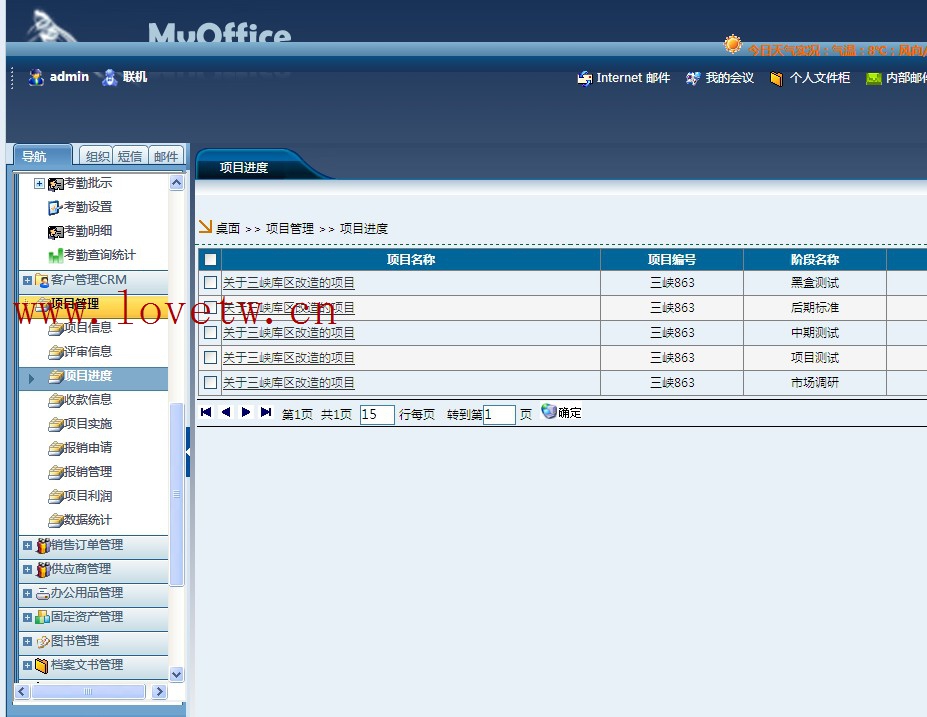The width and height of the screenshot is (927, 717).
Task: Switch to the 短信 tab
Action: coord(130,156)
